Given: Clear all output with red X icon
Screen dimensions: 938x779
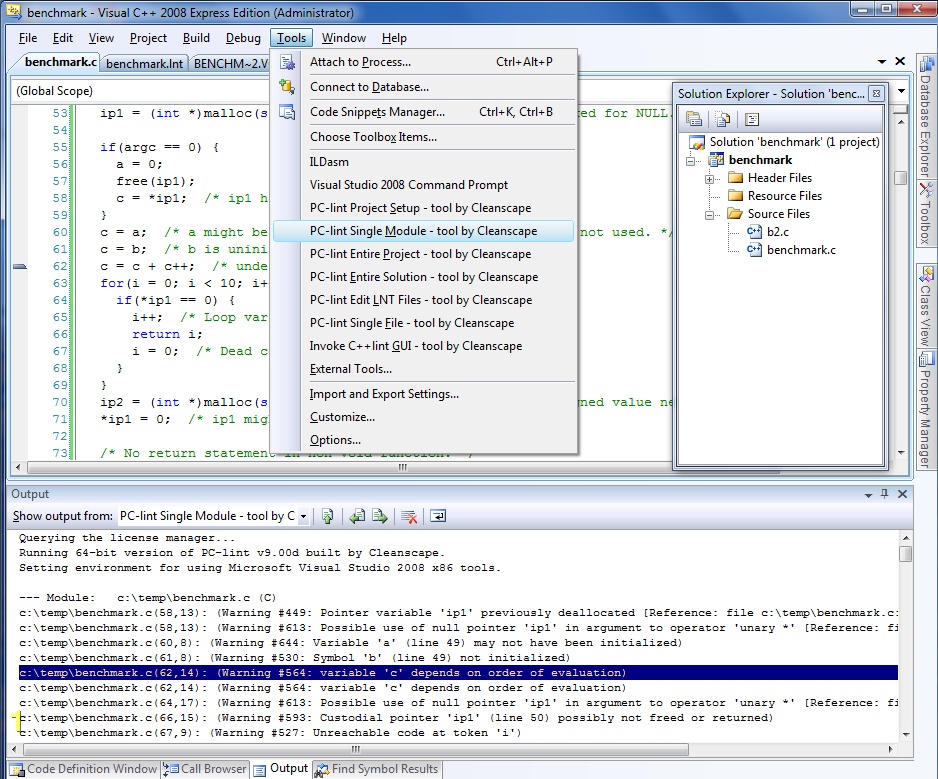Looking at the screenshot, I should [x=409, y=516].
